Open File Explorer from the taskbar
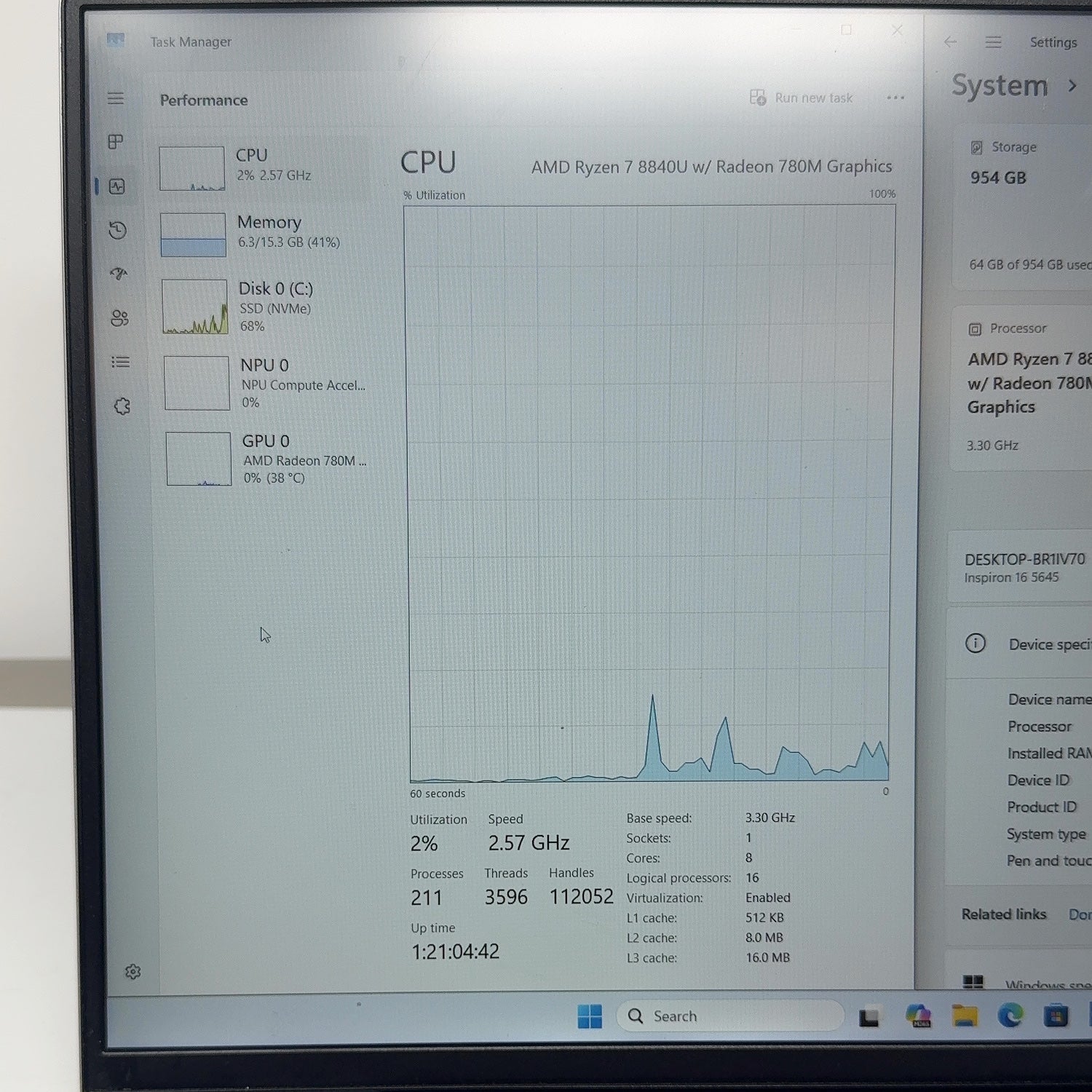 965,1016
